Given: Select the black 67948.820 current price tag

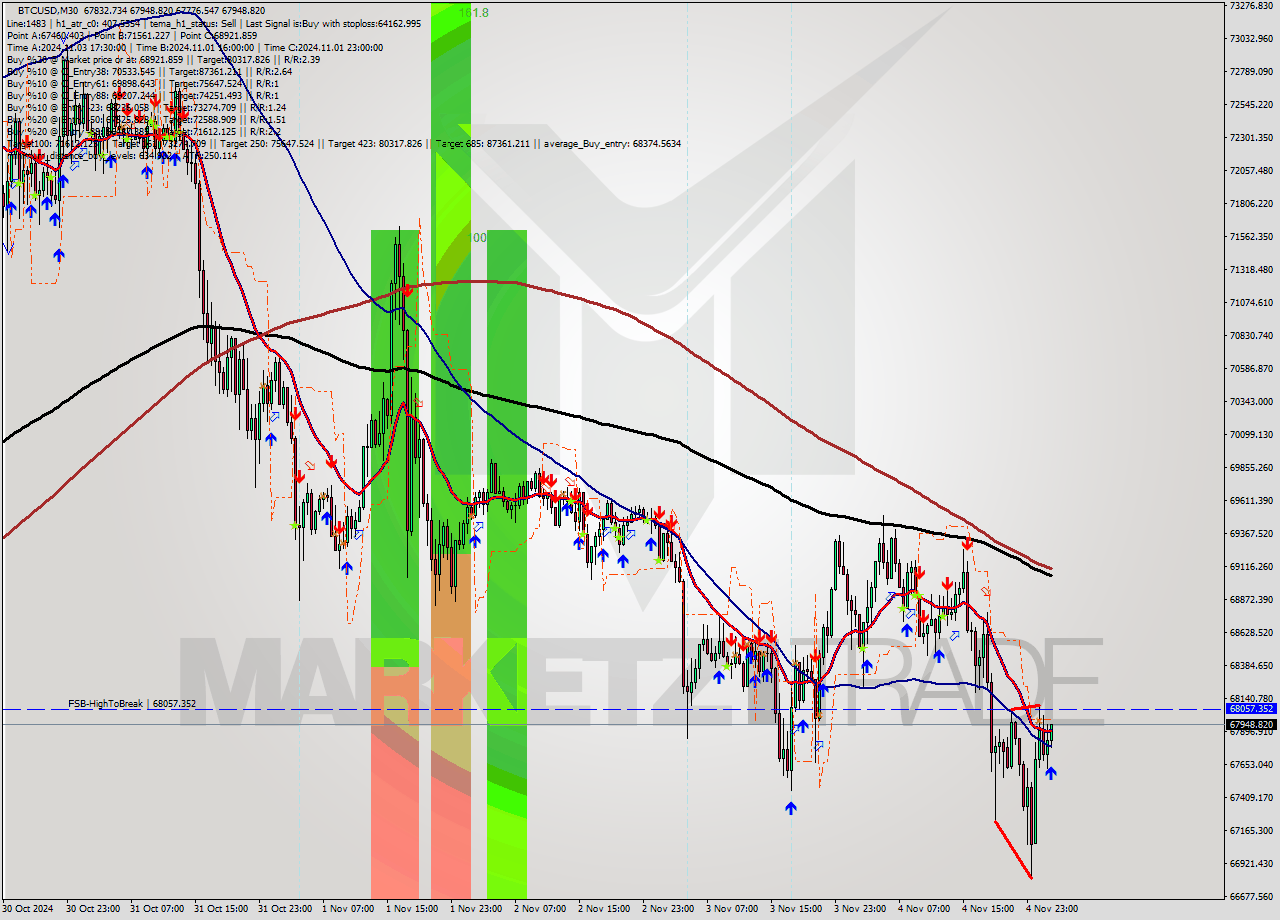Looking at the screenshot, I should [1250, 724].
